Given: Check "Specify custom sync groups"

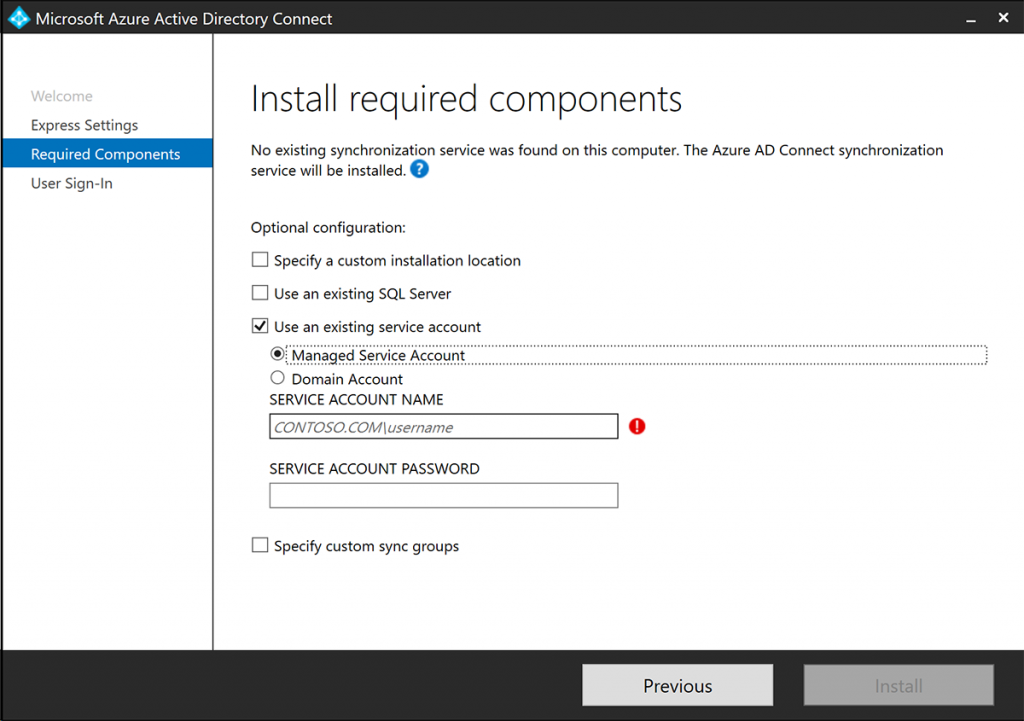Looking at the screenshot, I should [259, 545].
